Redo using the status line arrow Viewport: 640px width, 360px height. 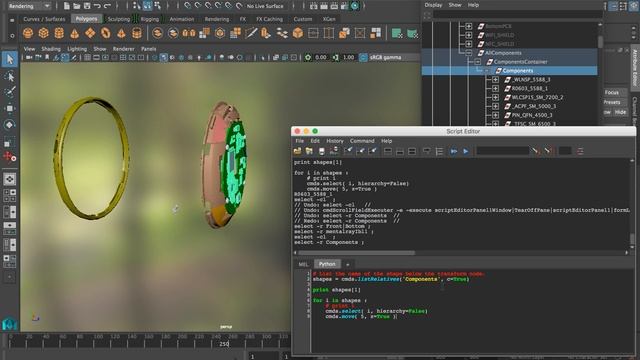pos(107,6)
